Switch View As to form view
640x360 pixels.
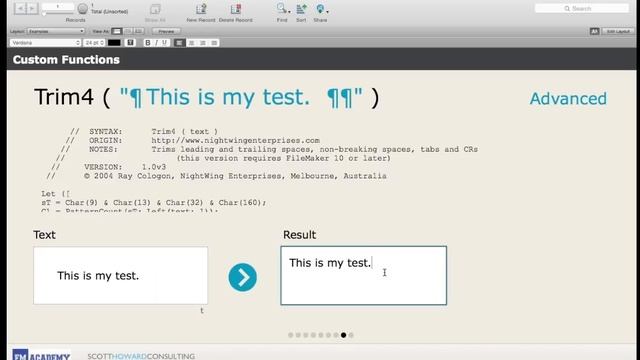[x=117, y=31]
